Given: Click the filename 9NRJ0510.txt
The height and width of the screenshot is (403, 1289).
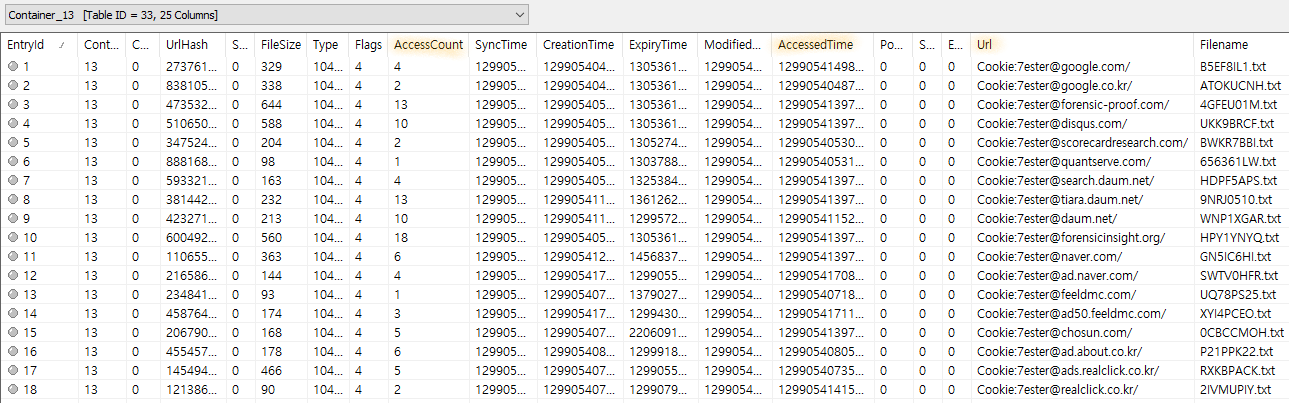Looking at the screenshot, I should click(1237, 199).
